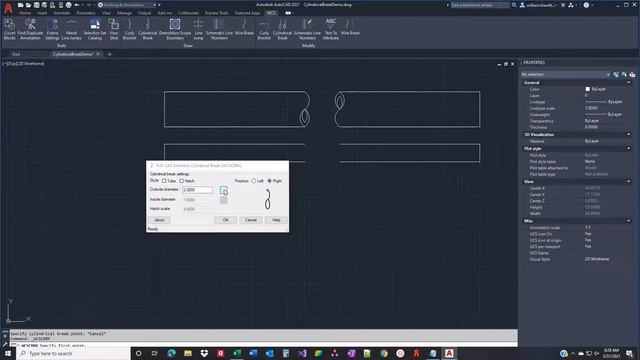Click Select Objects icon in Properties panel
This screenshot has width=640, height=360.
[624, 74]
